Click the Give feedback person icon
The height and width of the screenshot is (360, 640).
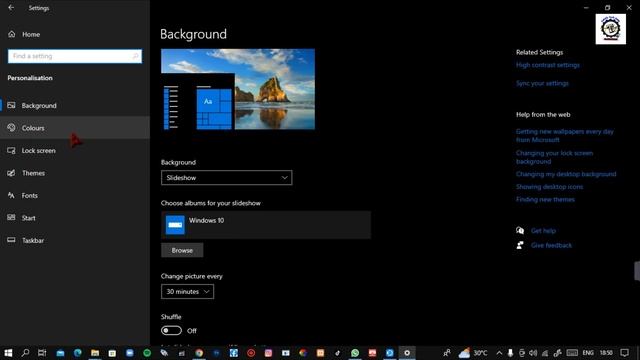click(520, 245)
